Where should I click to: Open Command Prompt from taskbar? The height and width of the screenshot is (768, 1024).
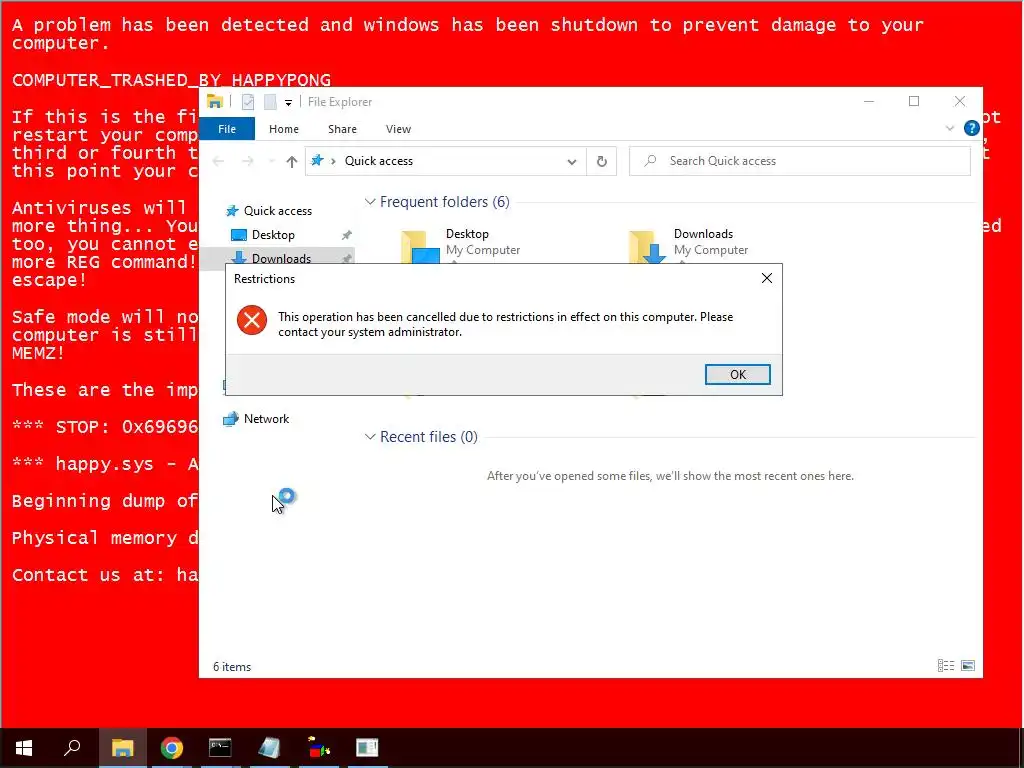click(x=220, y=748)
